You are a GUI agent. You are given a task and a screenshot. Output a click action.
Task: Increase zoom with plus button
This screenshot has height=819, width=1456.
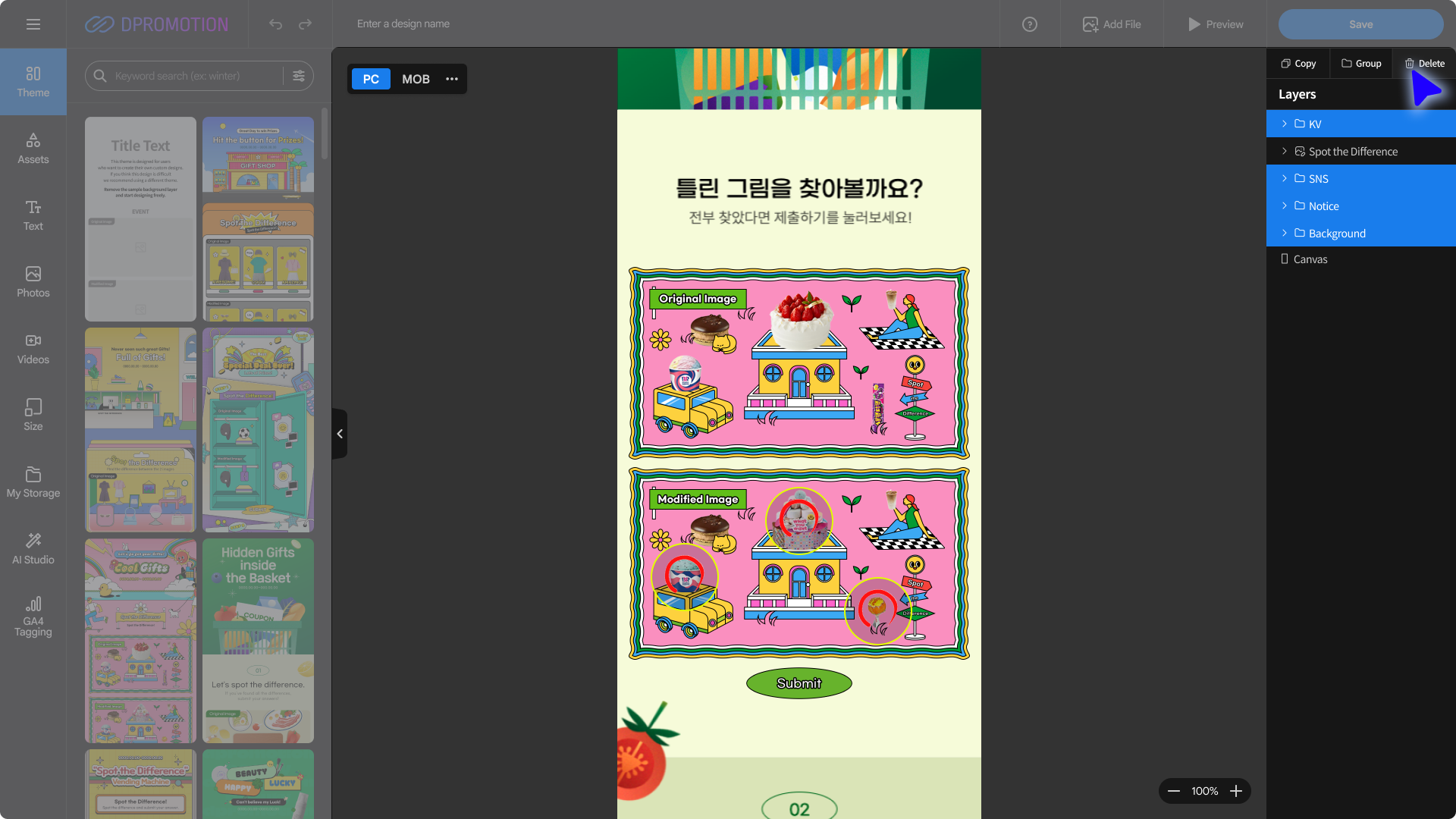pyautogui.click(x=1236, y=791)
